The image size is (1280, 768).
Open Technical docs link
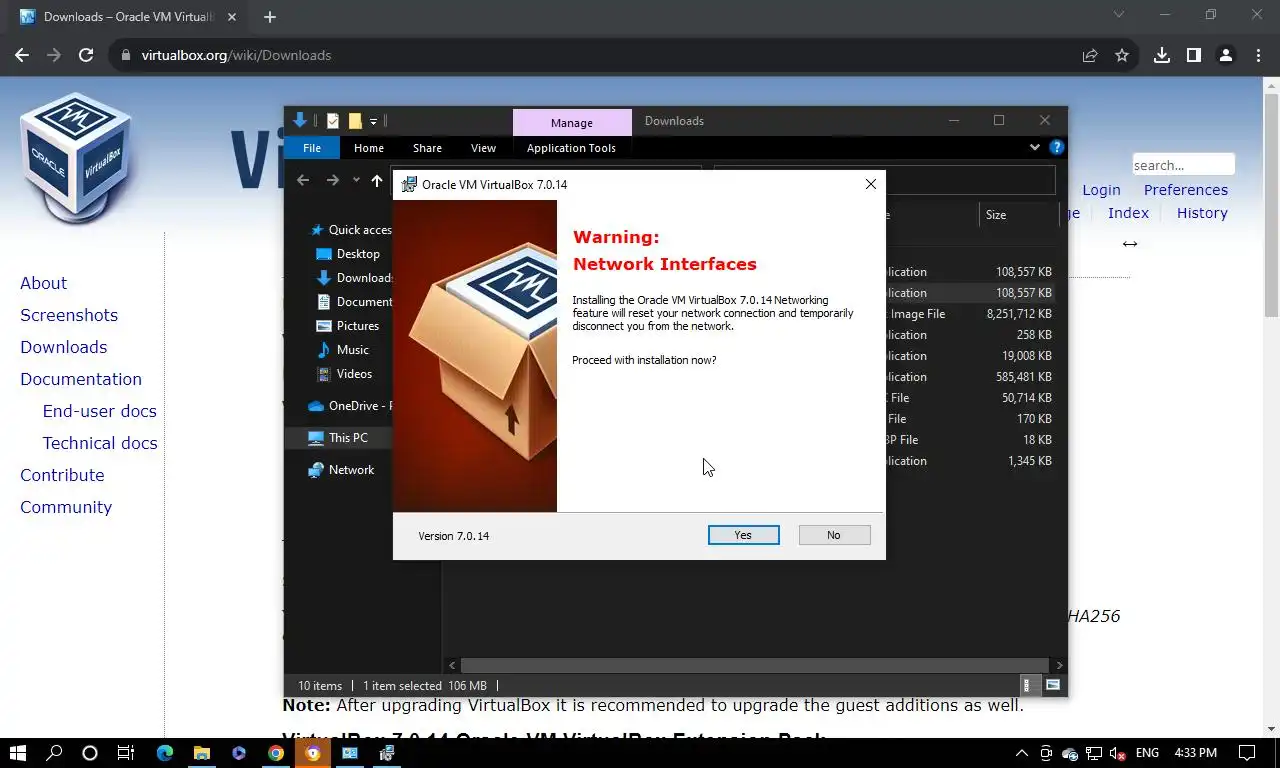coord(100,443)
